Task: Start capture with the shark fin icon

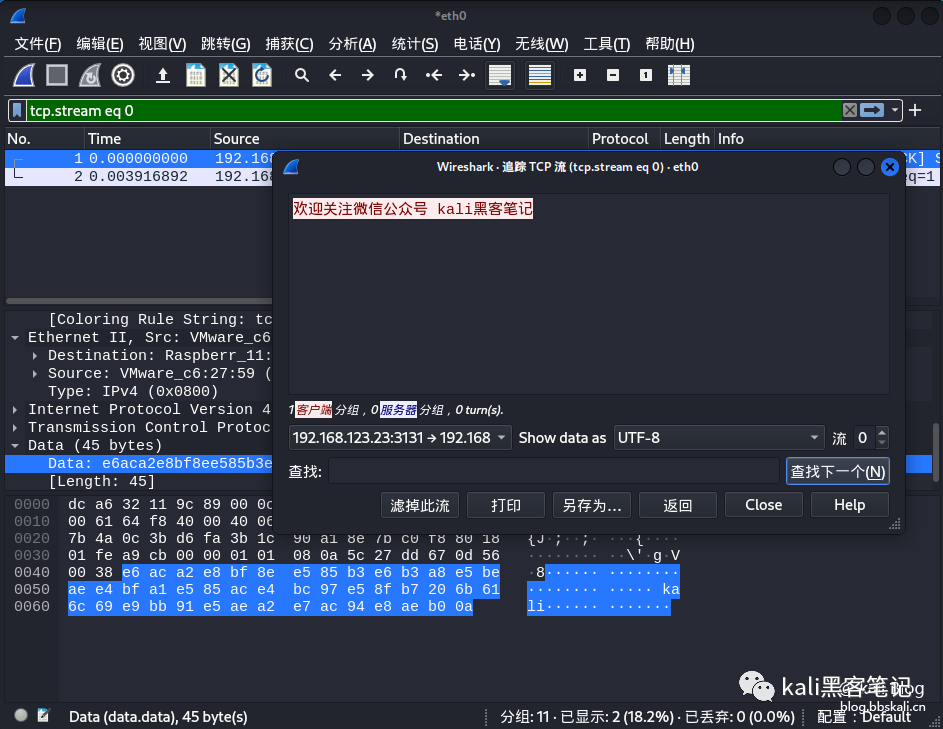Action: pyautogui.click(x=24, y=75)
